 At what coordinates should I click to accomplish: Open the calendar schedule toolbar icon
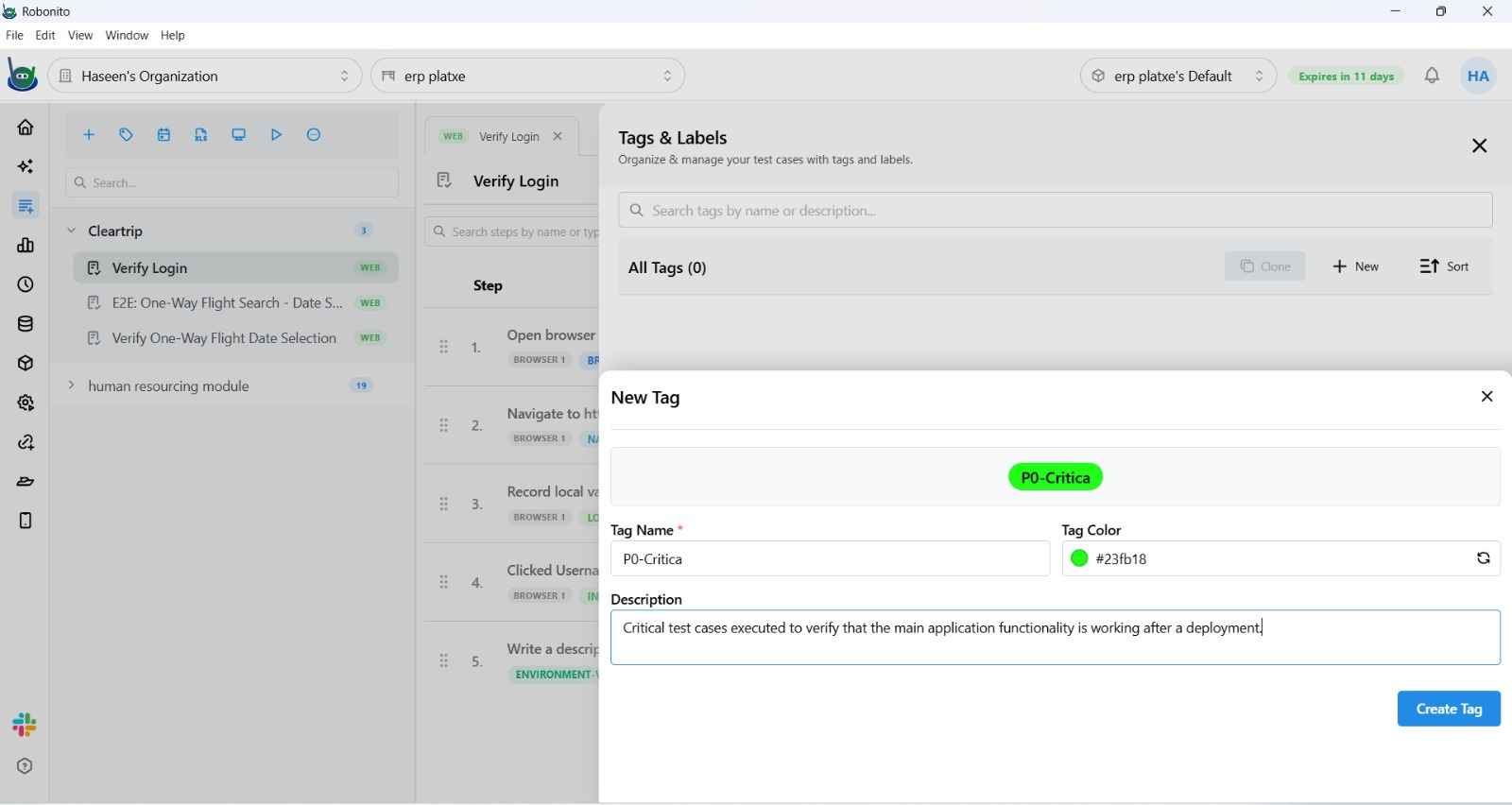[163, 135]
